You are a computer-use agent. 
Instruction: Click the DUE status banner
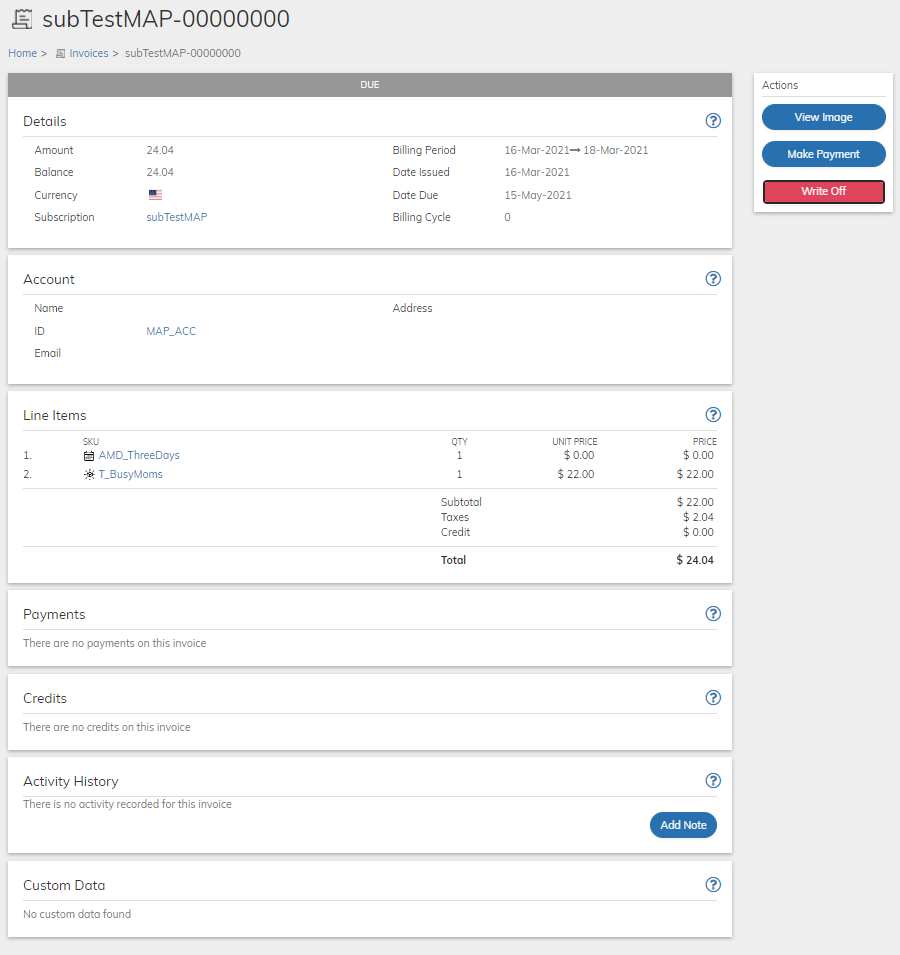point(370,85)
